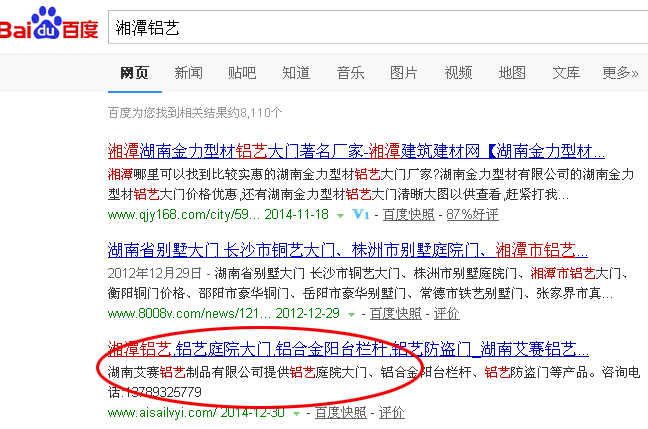Open the 知道 tab
The width and height of the screenshot is (648, 429).
(x=296, y=73)
